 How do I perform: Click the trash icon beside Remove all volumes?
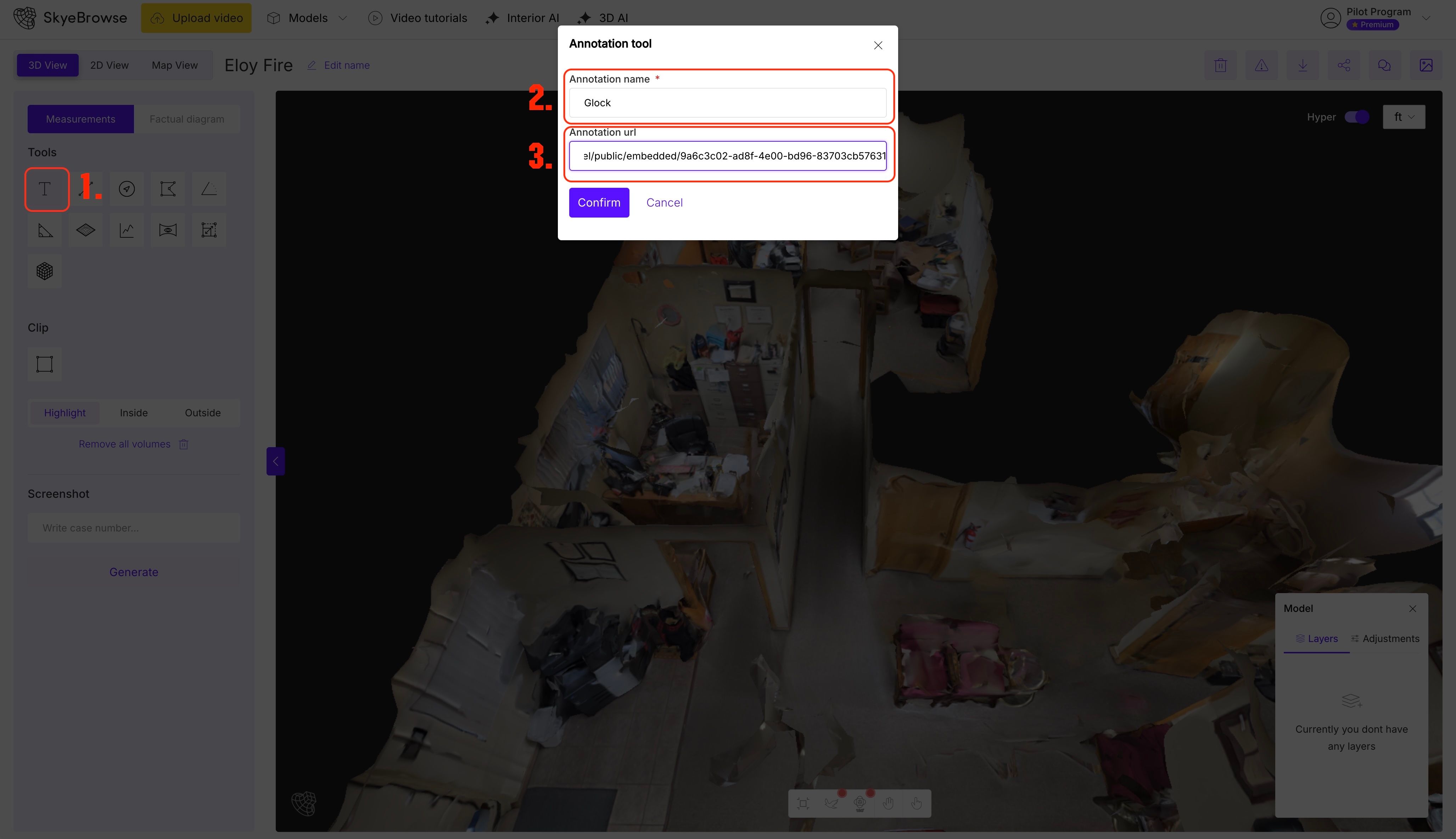tap(183, 444)
